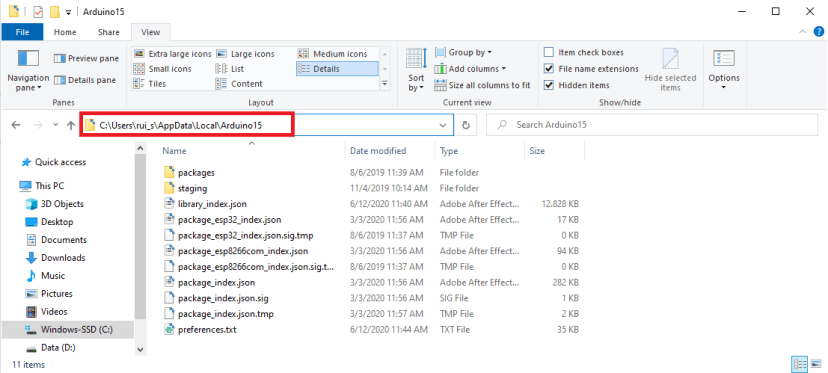Open the Group by dropdown
Viewport: 828px width, 373px height.
[x=464, y=52]
